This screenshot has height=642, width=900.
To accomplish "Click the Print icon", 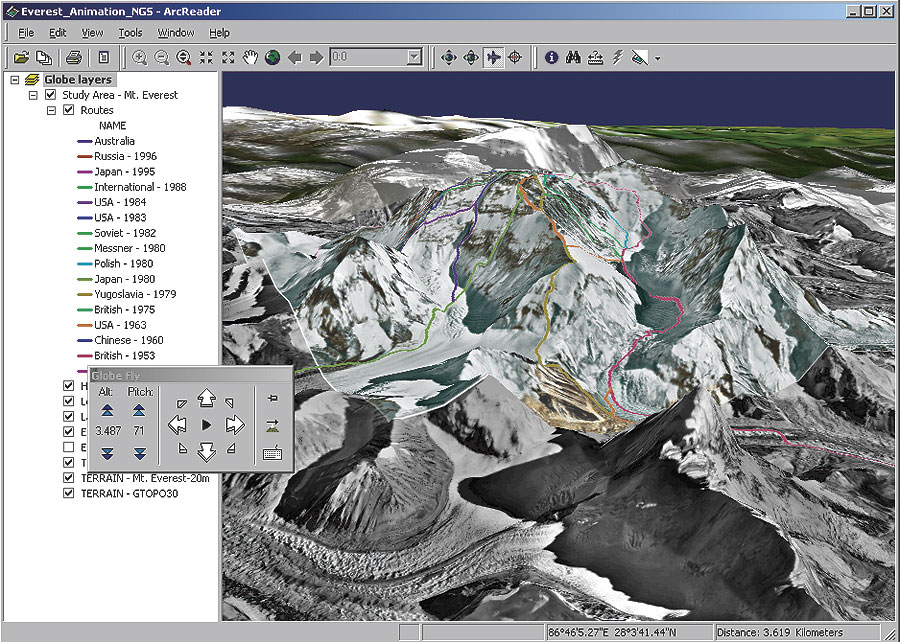I will [x=74, y=58].
